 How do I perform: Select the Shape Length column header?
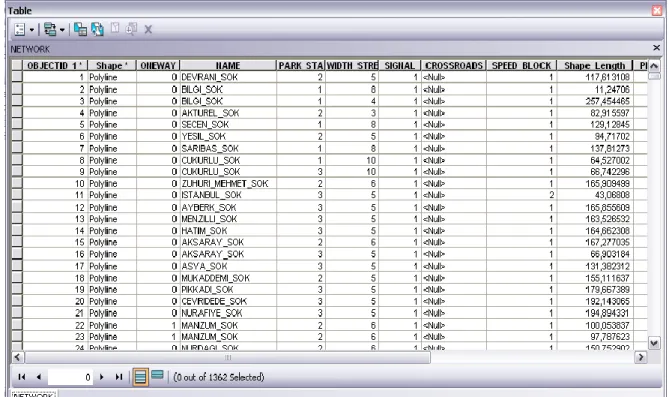594,65
